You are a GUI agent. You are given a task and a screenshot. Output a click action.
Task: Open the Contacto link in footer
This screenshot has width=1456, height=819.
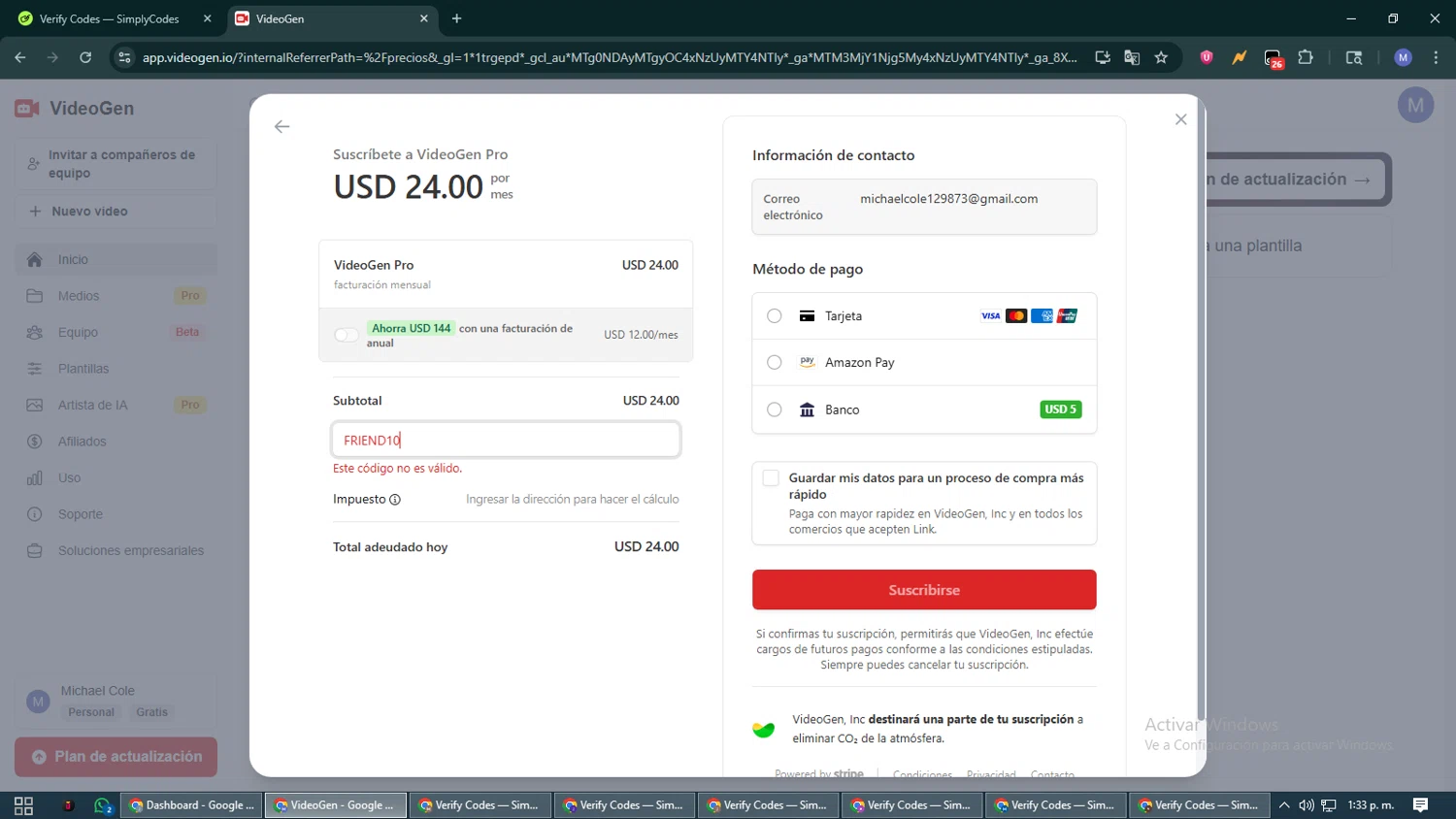[x=1052, y=774]
